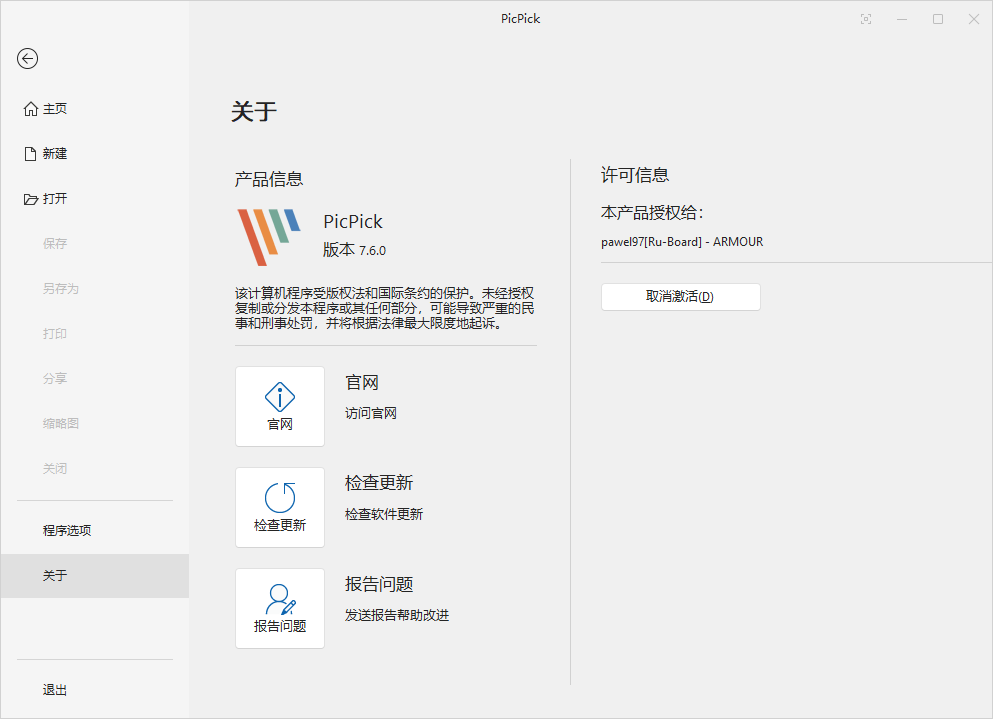Click the 访问官网 description text
This screenshot has height=719, width=993.
(x=371, y=414)
